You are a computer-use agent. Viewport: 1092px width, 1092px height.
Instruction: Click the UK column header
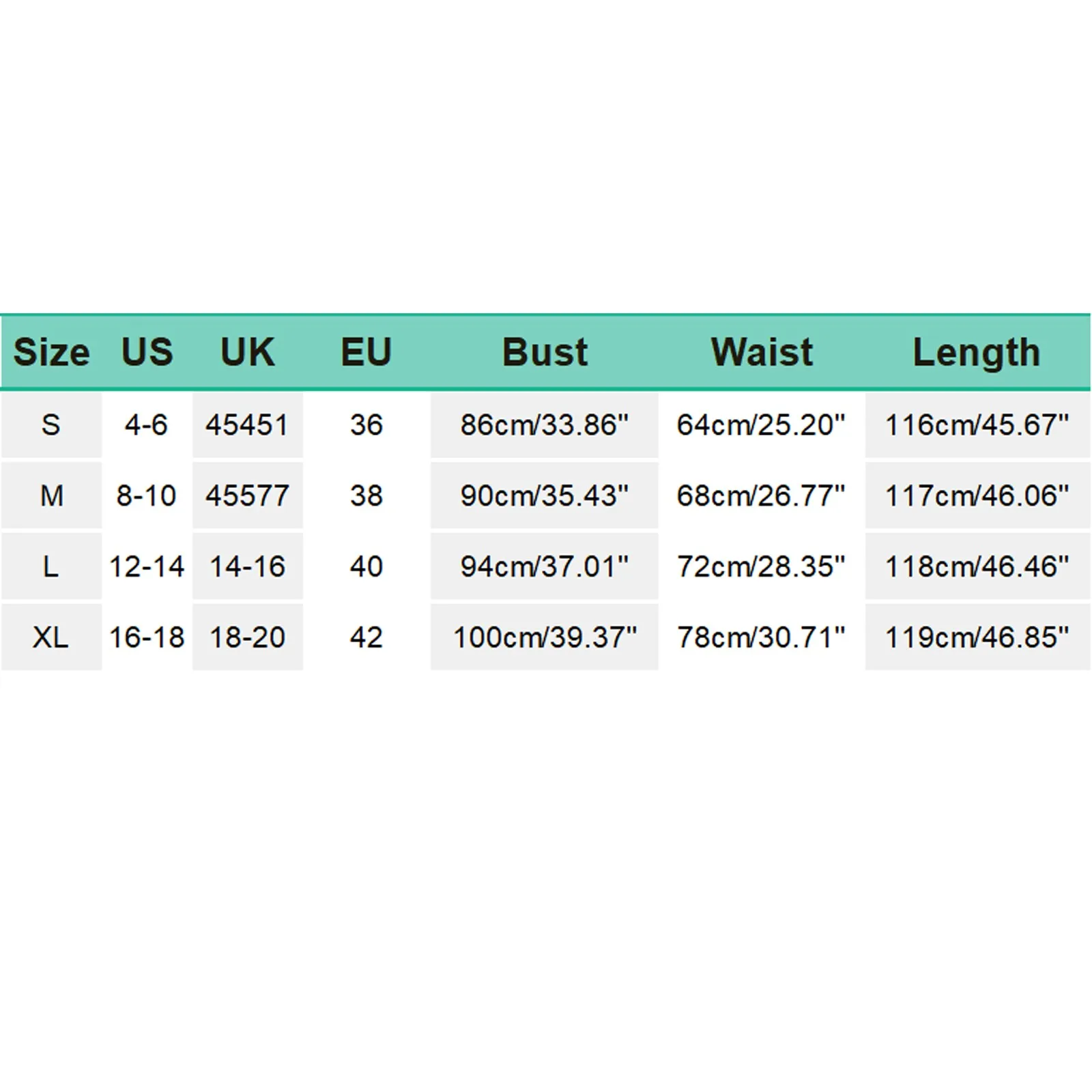247,352
